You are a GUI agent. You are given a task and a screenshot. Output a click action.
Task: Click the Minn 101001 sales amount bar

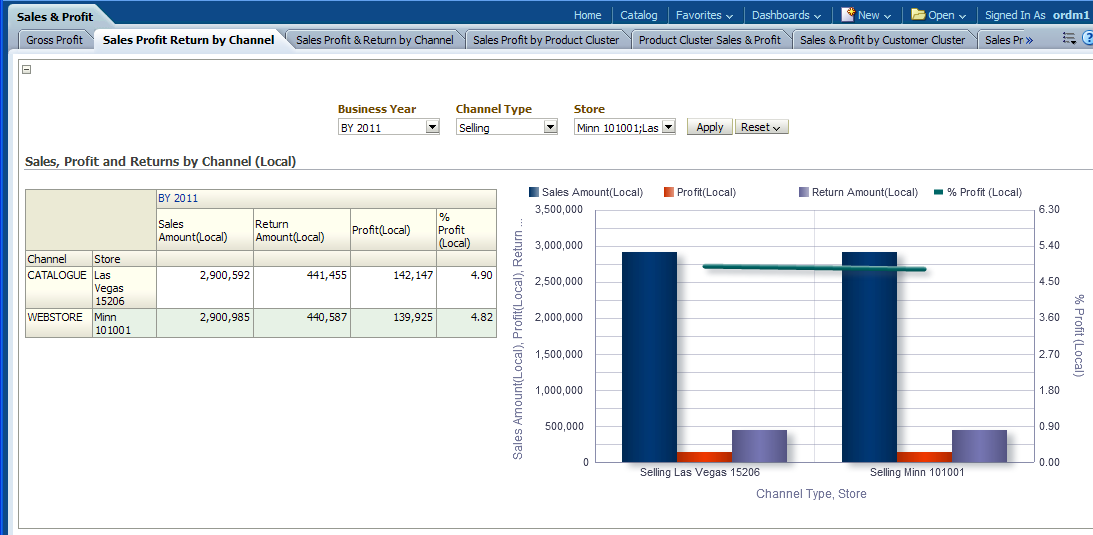point(869,357)
